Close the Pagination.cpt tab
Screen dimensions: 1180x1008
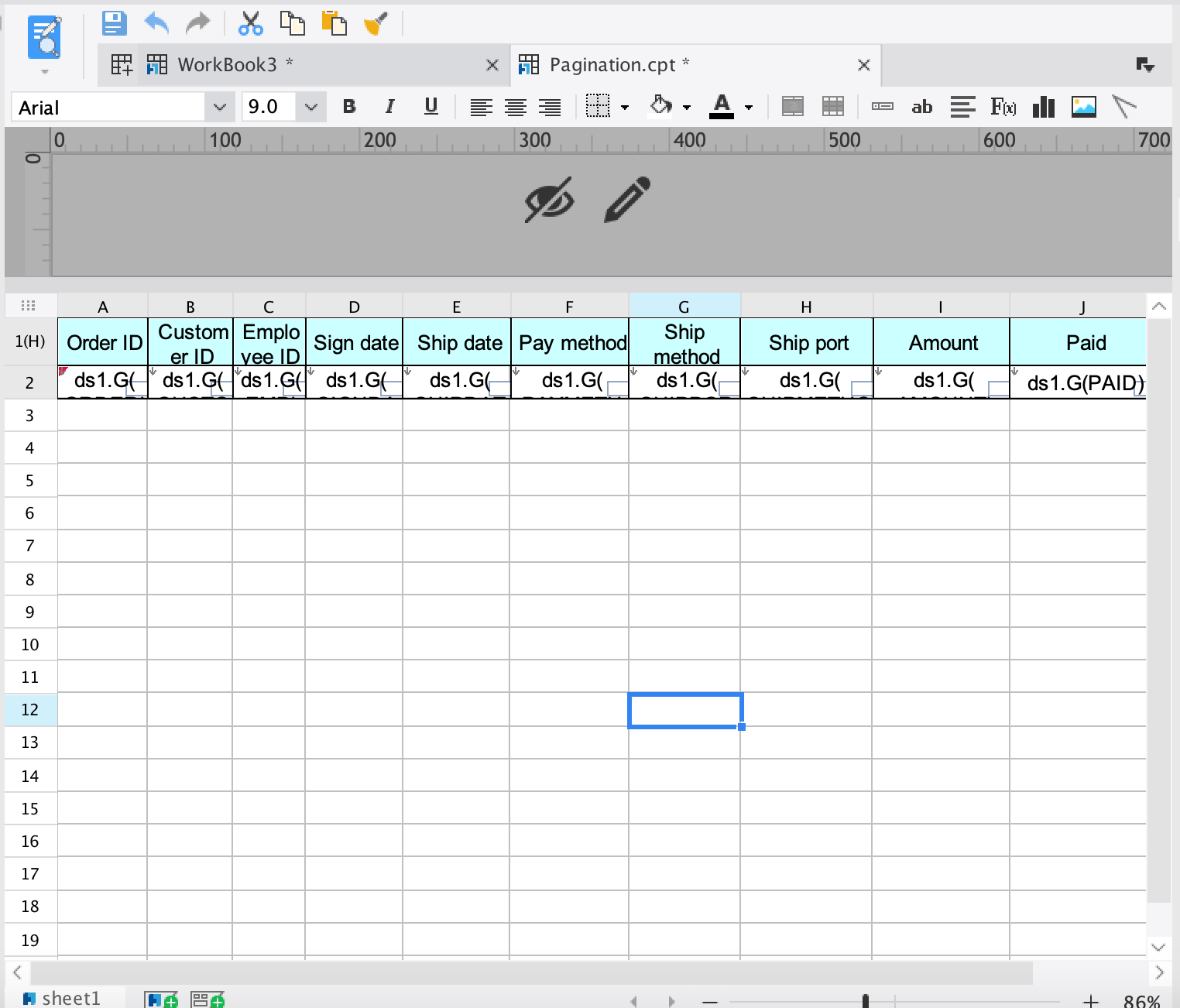[863, 65]
